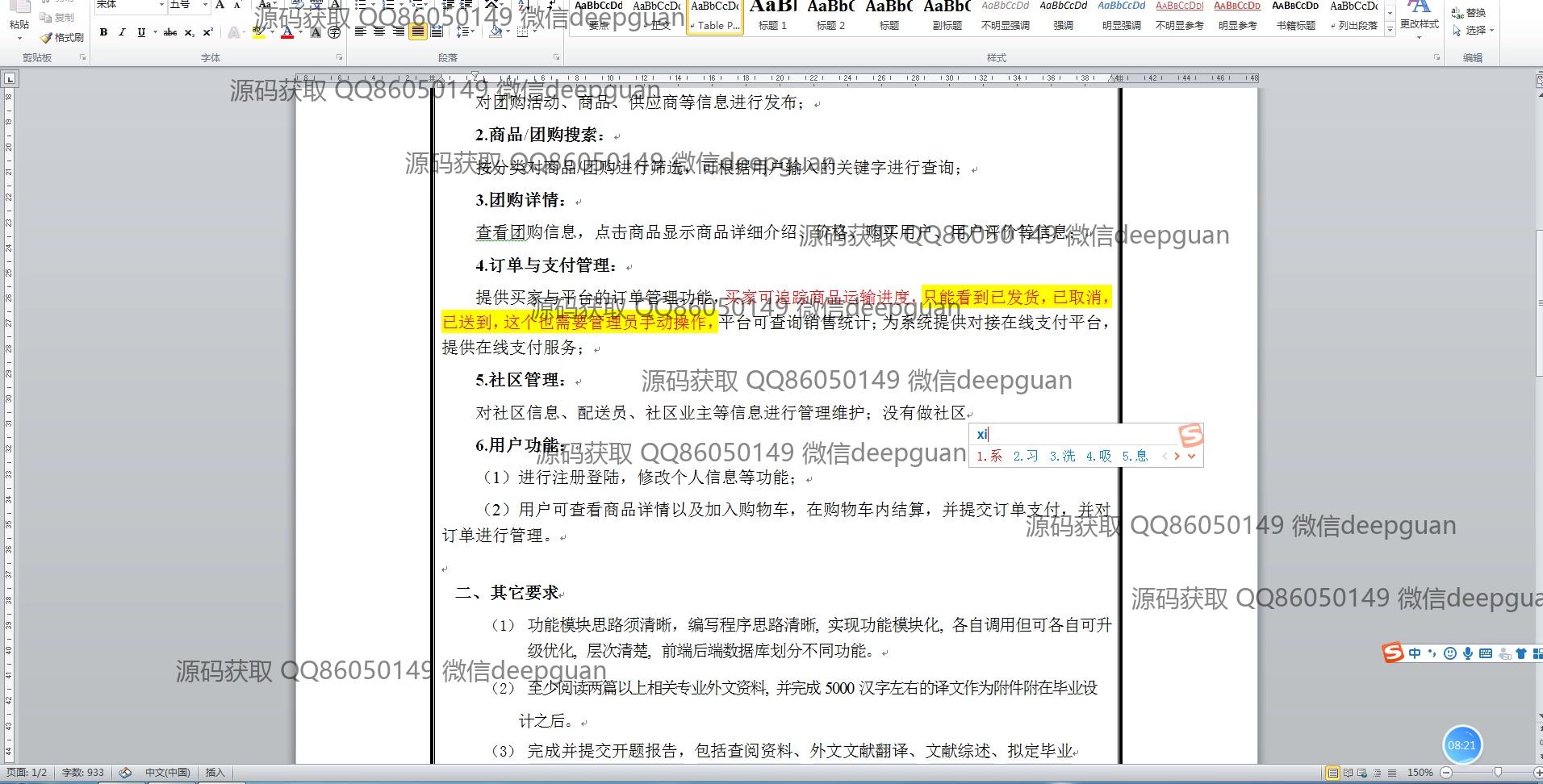Open the font size dropdown
Screen dimensions: 1543x784
pos(205,5)
